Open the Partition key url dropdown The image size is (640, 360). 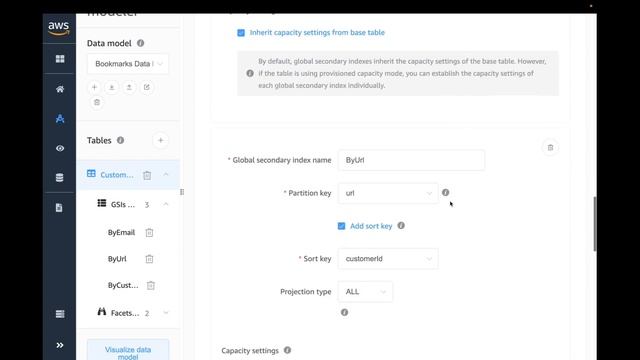click(388, 193)
